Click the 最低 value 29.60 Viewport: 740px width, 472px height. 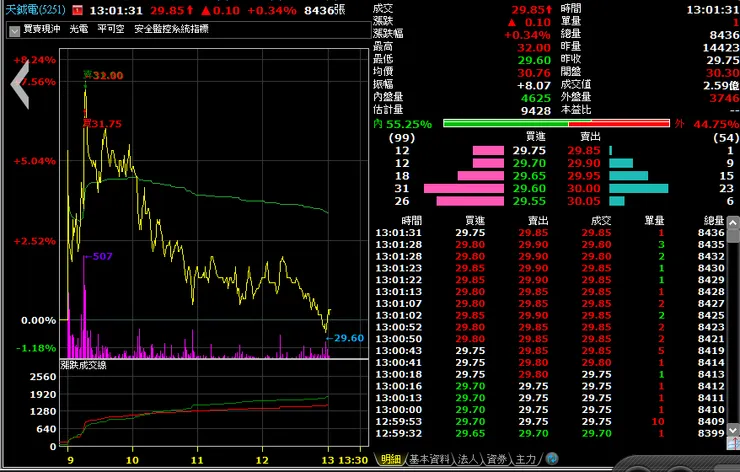tap(534, 60)
